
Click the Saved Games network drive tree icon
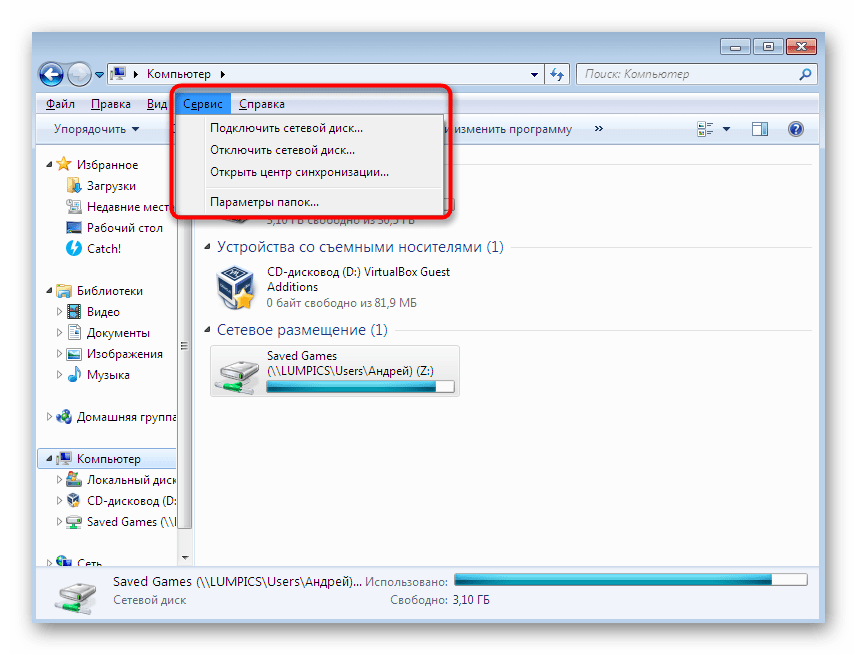(x=74, y=522)
